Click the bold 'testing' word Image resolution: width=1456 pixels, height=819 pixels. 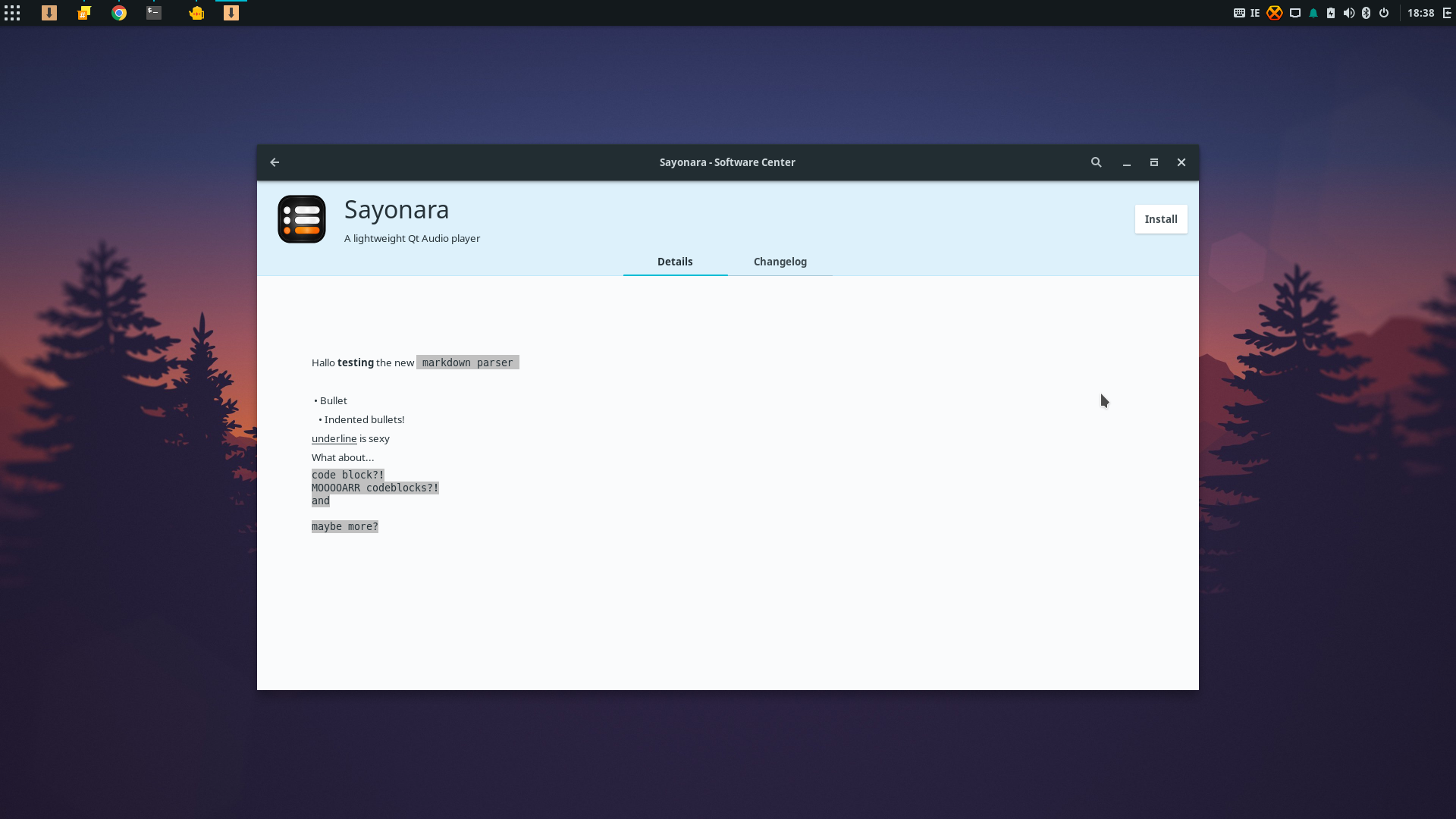(356, 362)
